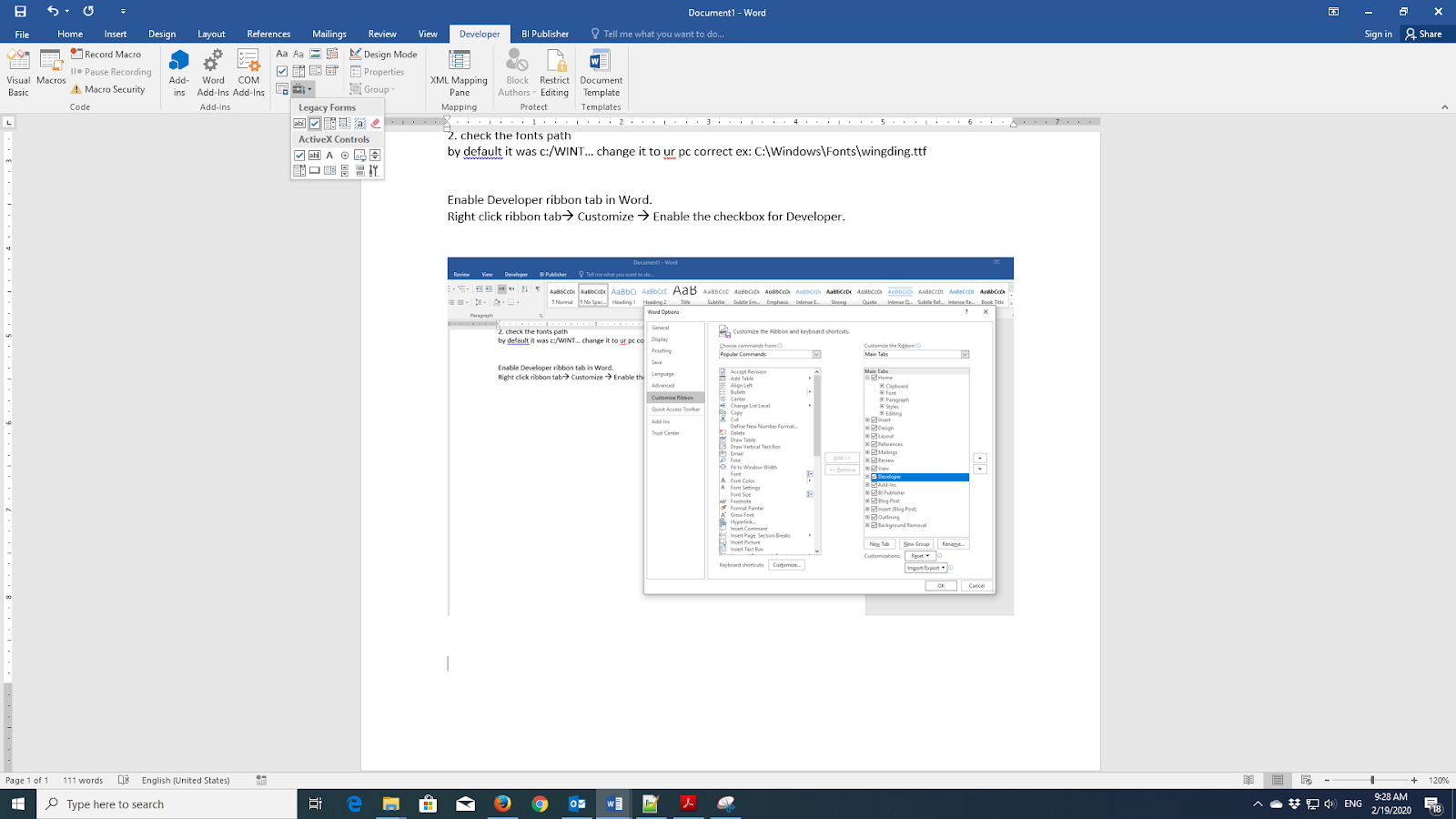Insert ActiveX combo box control
Screen dimensions: 1456x819
click(299, 170)
